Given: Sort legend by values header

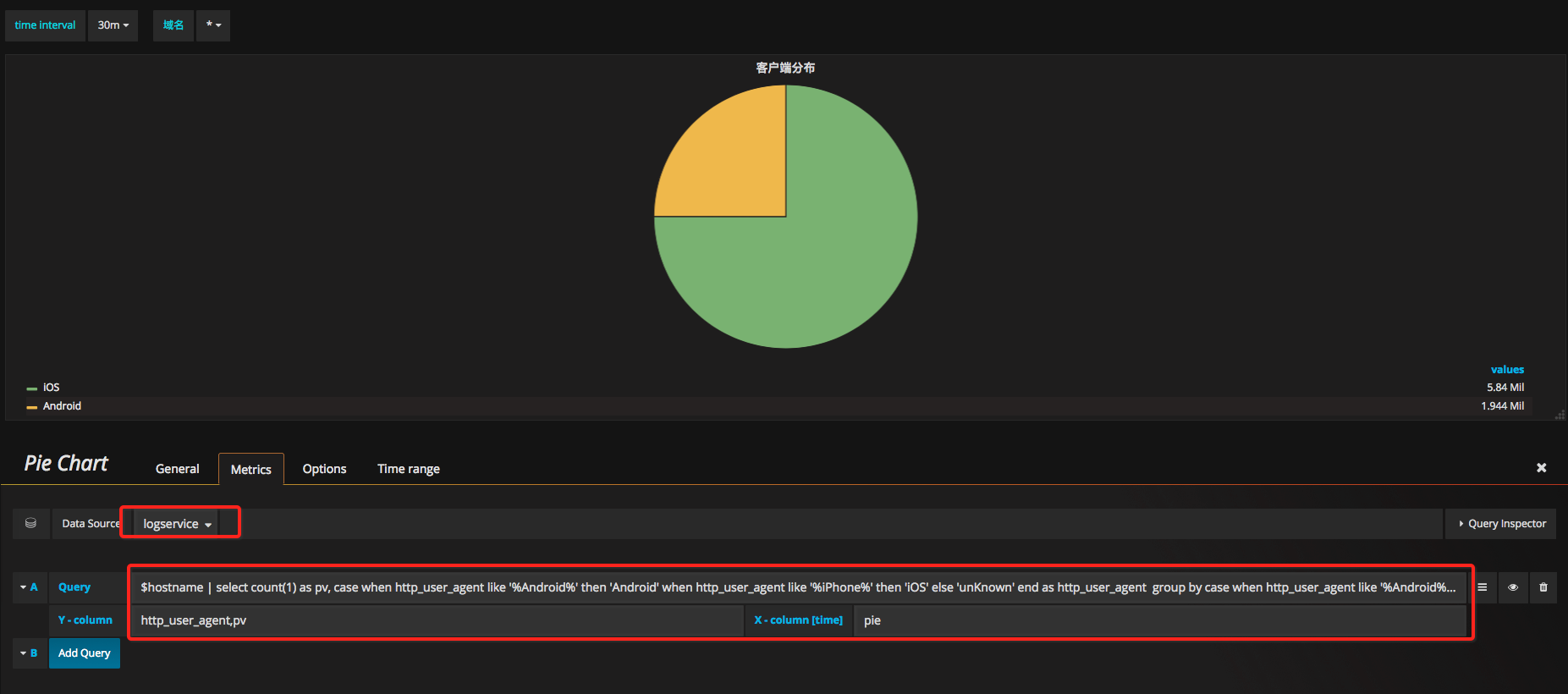Looking at the screenshot, I should tap(1507, 370).
